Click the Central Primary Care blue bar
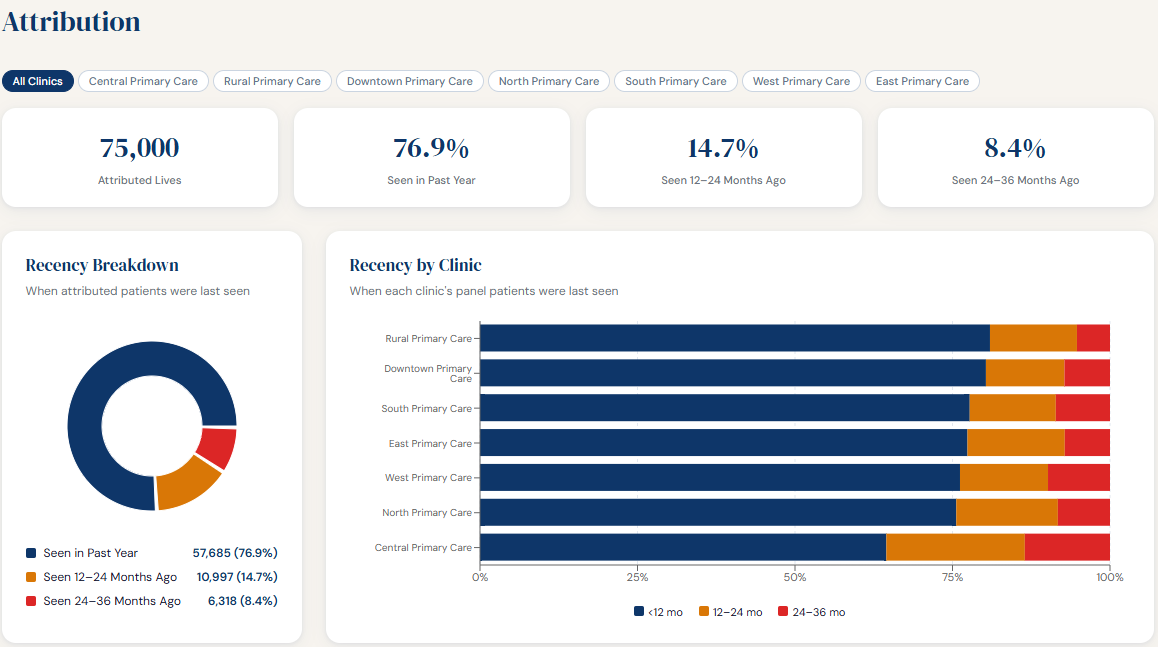The image size is (1158, 647). (x=680, y=547)
